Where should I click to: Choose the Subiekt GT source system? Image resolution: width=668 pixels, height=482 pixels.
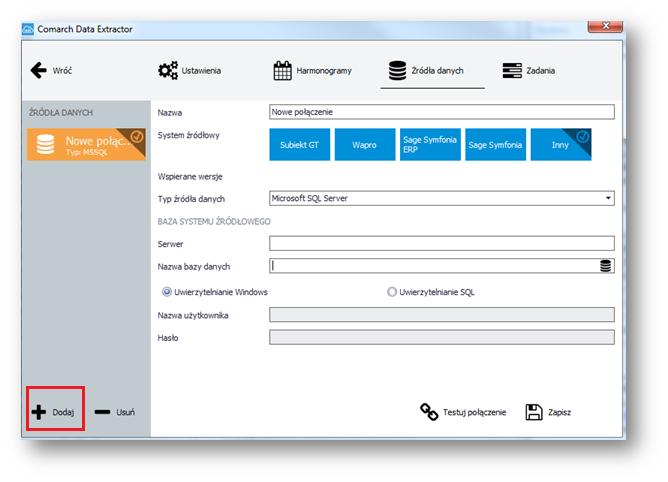click(299, 144)
